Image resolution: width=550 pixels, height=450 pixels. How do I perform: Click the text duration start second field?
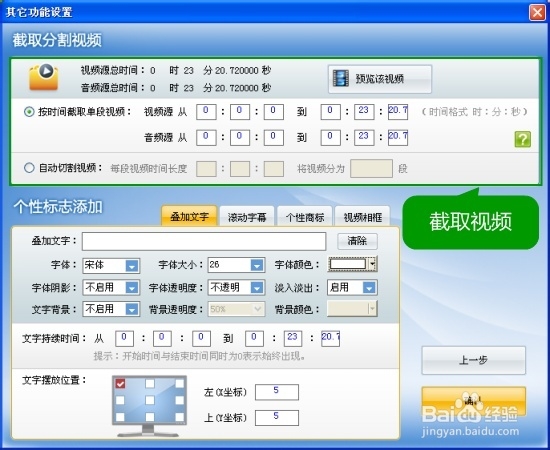pyautogui.click(x=201, y=339)
